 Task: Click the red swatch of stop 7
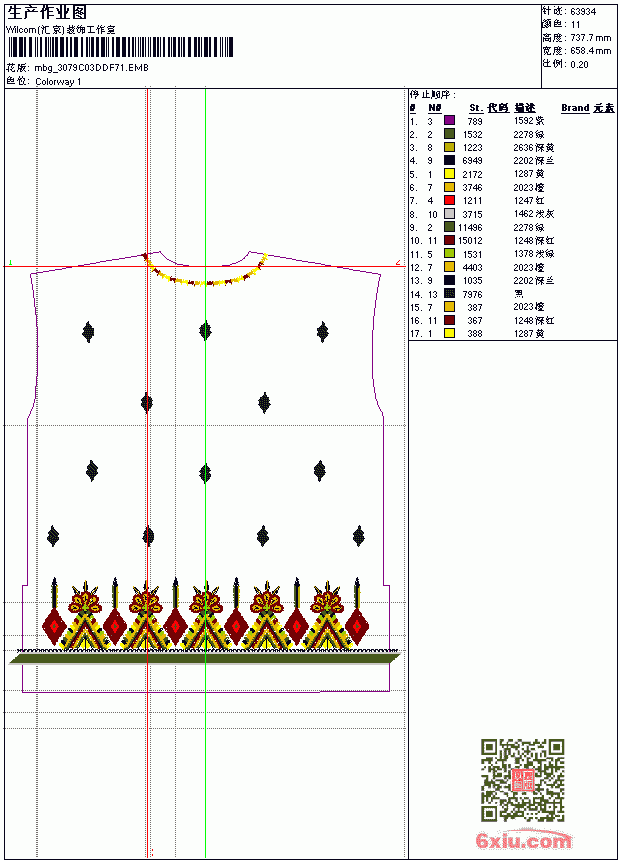(449, 200)
